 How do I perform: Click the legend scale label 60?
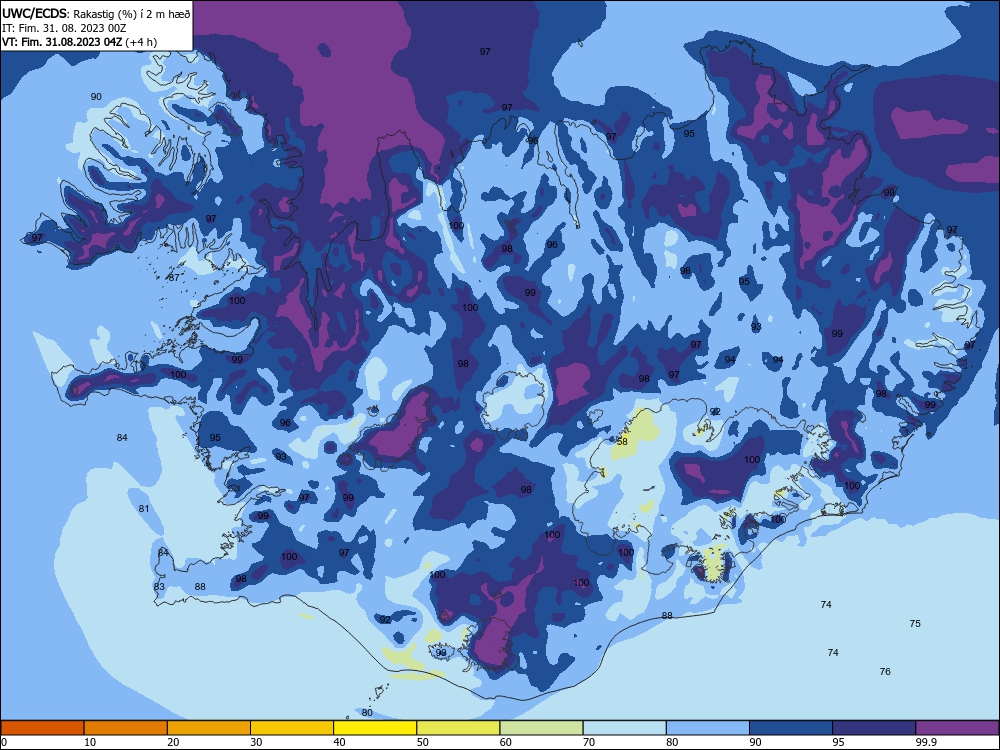pos(506,742)
